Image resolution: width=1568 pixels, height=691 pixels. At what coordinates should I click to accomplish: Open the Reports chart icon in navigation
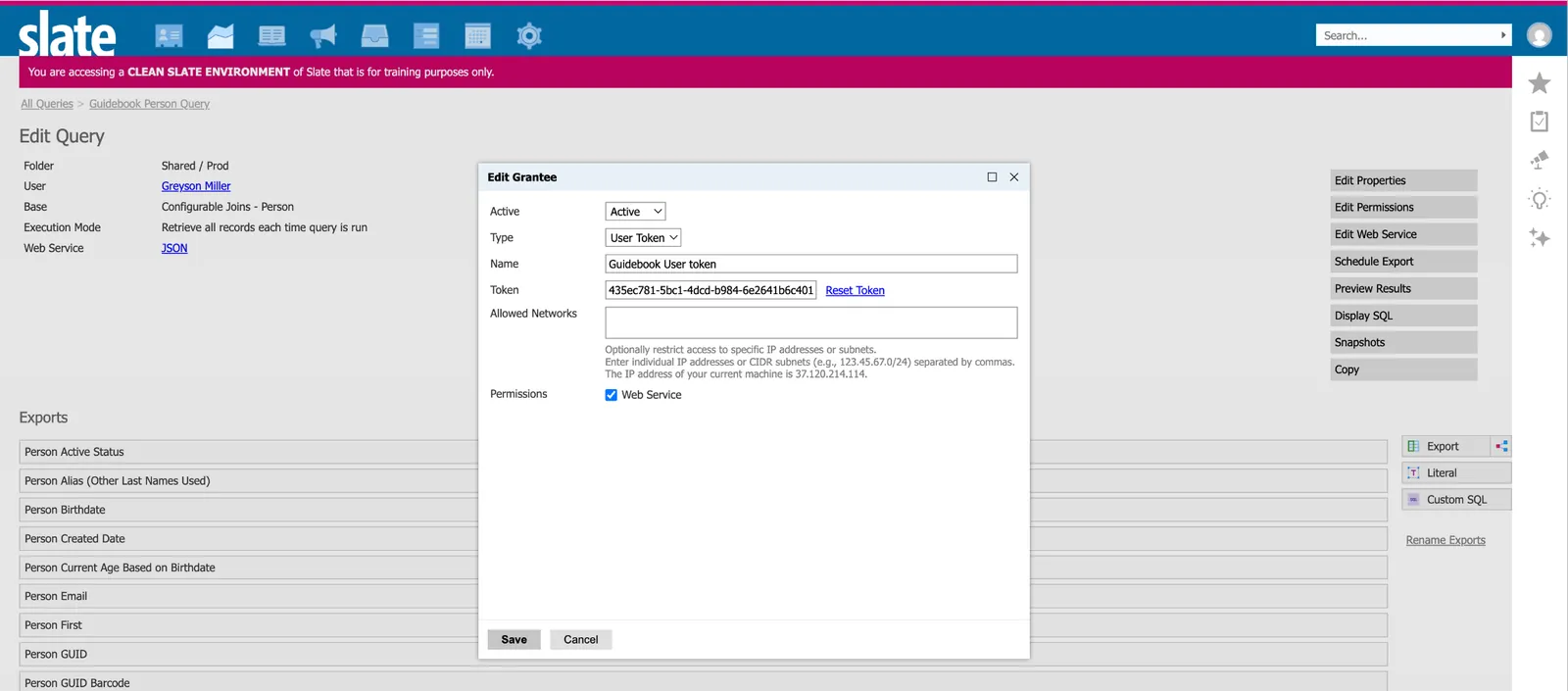coord(220,36)
